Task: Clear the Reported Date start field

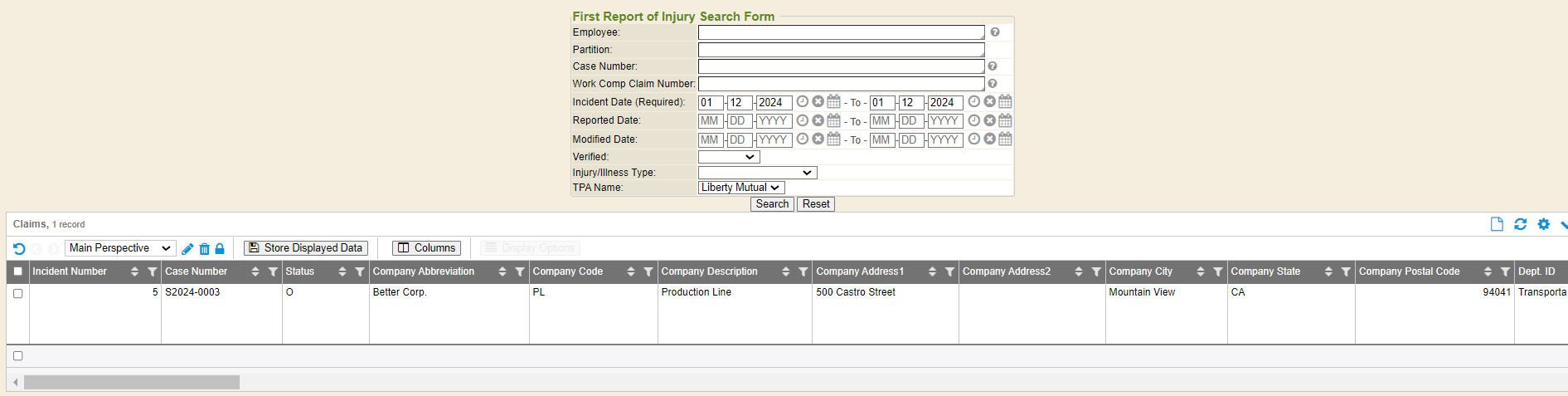Action: tap(818, 120)
